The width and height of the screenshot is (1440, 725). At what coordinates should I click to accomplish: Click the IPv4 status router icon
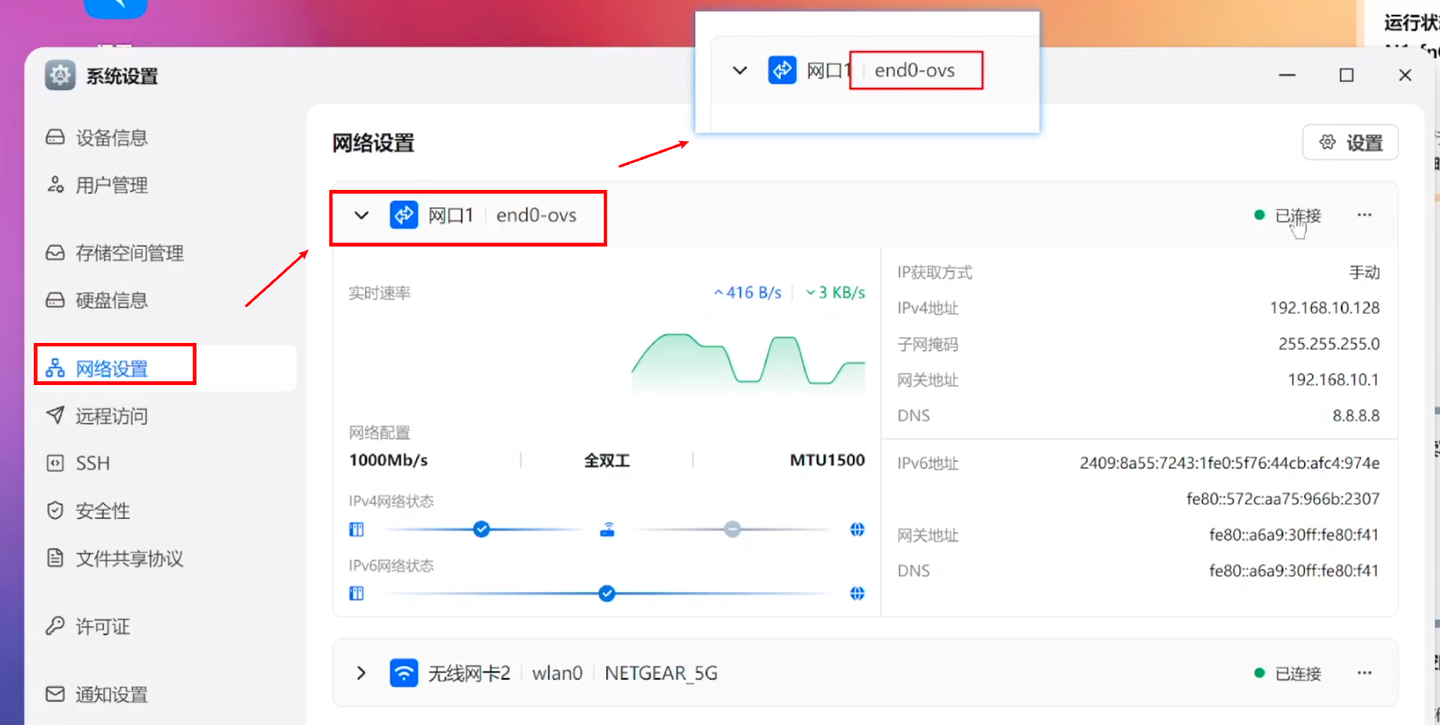[x=607, y=530]
